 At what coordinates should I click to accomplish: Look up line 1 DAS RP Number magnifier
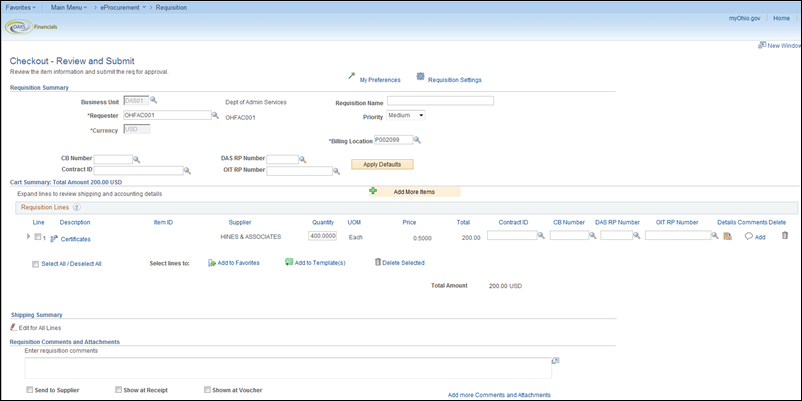(637, 235)
